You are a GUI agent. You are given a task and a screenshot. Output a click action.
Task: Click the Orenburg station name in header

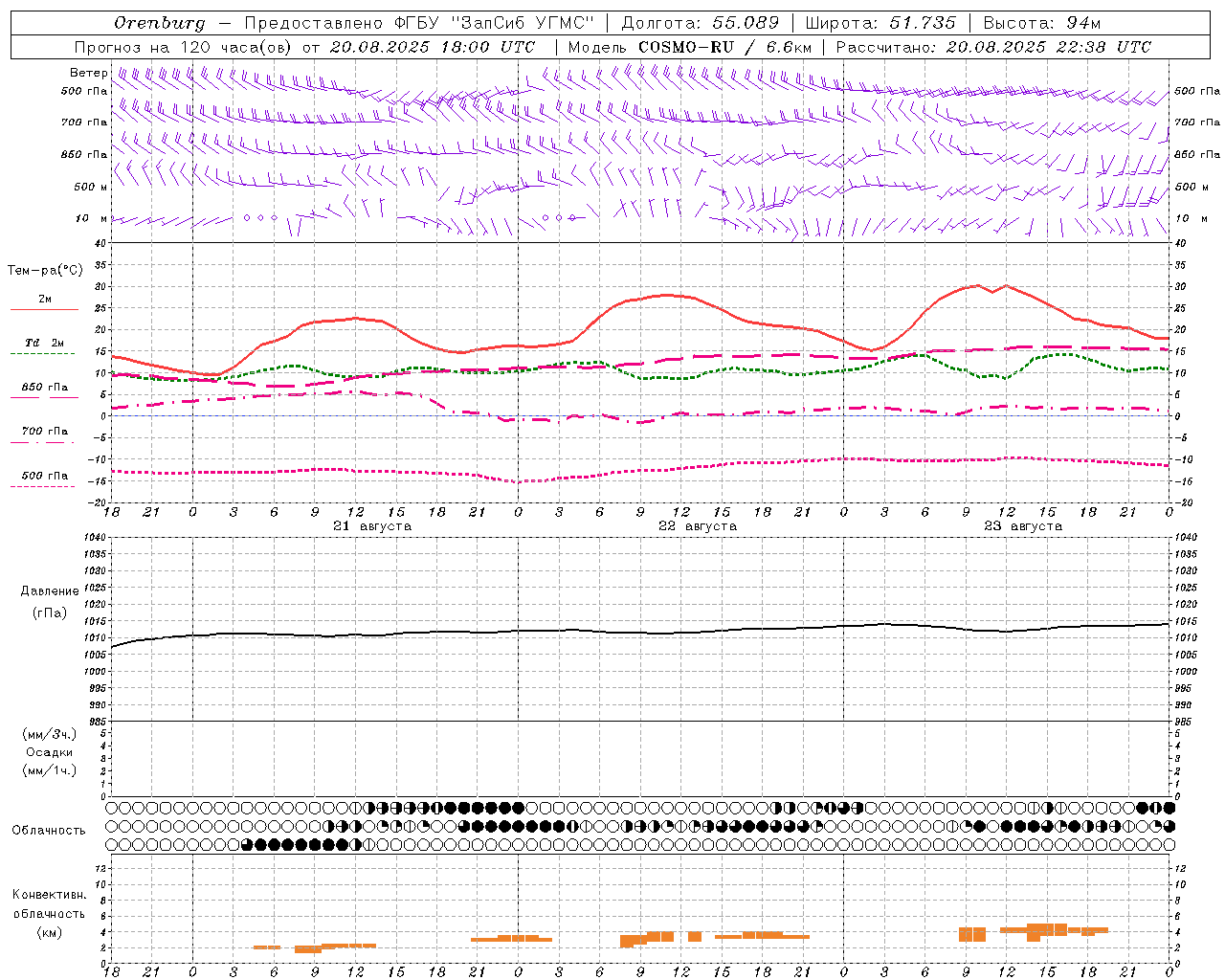tap(160, 23)
